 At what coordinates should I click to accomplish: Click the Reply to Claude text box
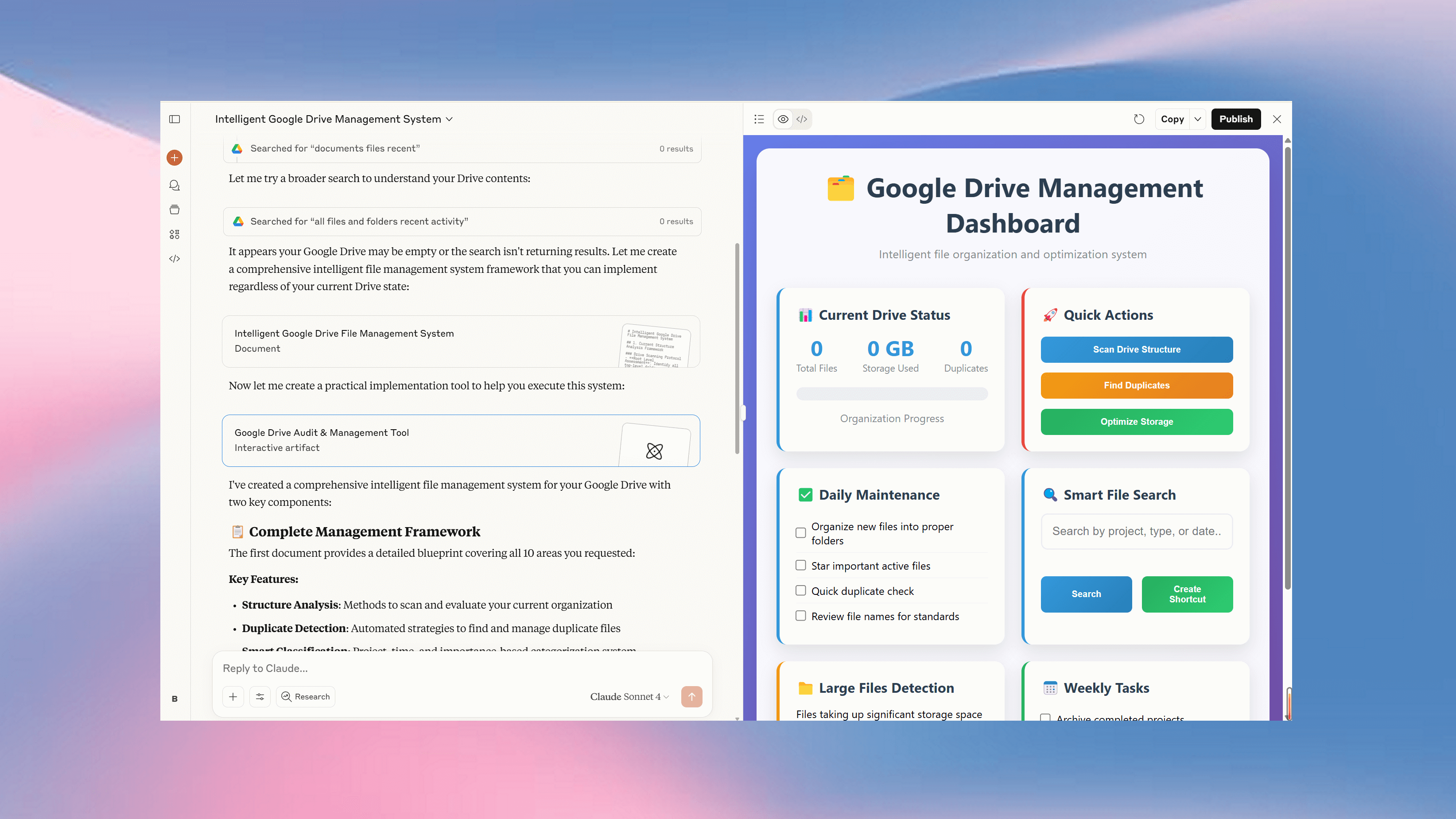pyautogui.click(x=462, y=668)
